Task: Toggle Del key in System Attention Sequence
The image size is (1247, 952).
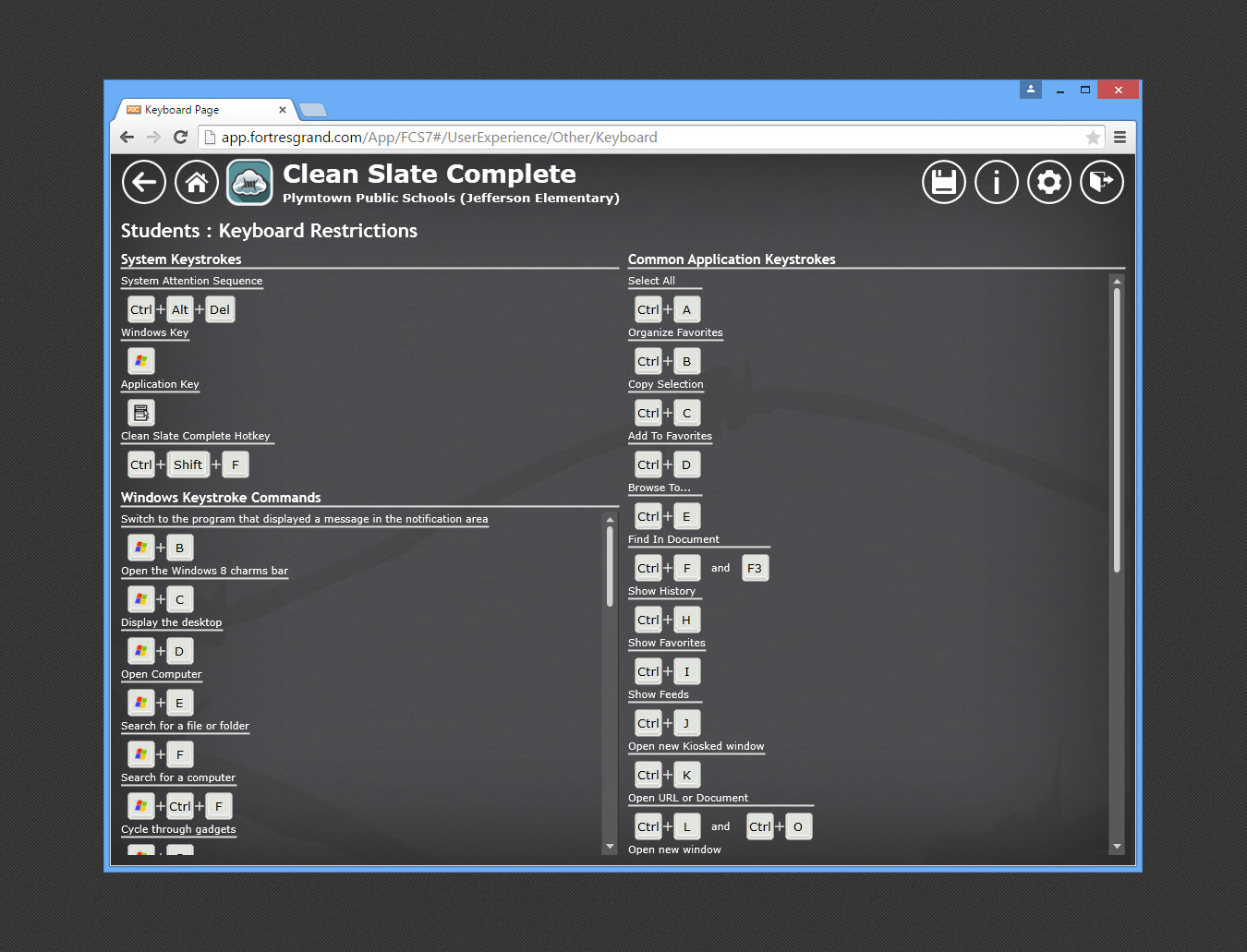Action: [x=220, y=309]
